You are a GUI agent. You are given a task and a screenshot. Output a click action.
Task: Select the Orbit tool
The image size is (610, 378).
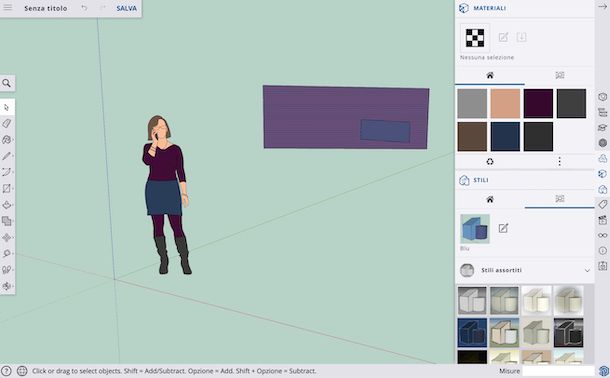pyautogui.click(x=7, y=286)
